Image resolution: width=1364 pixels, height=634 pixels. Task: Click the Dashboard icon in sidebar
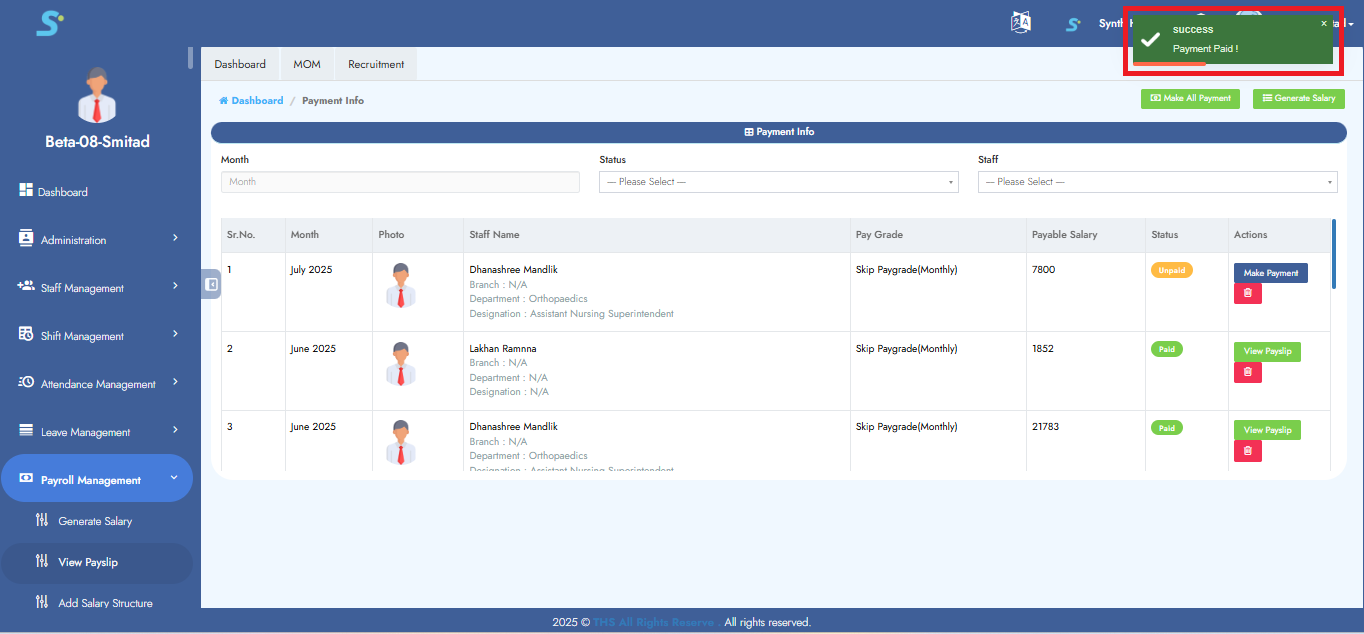(x=26, y=191)
